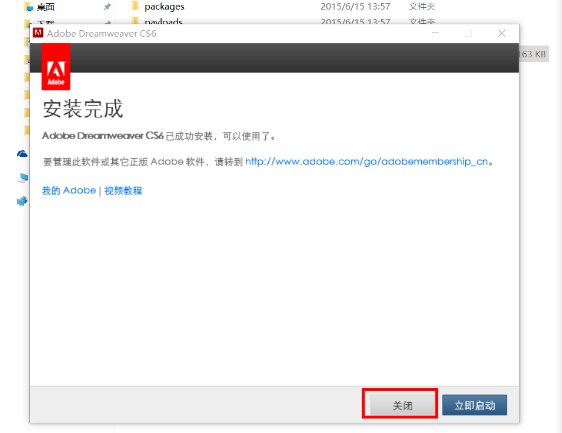Open the 我的 Adobe link
Image resolution: width=562 pixels, height=433 pixels.
pos(69,190)
